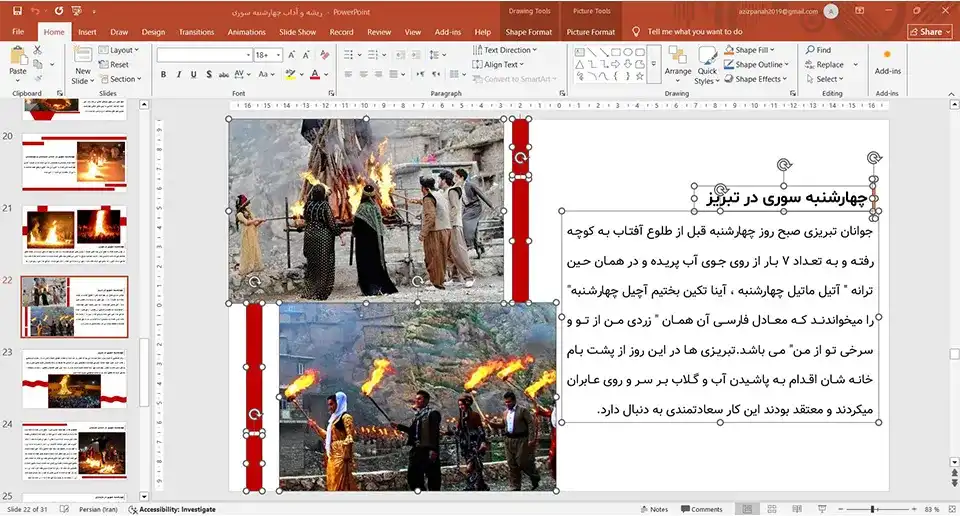This screenshot has height=516, width=960.
Task: Apply text shadow with the S icon
Action: [x=209, y=75]
